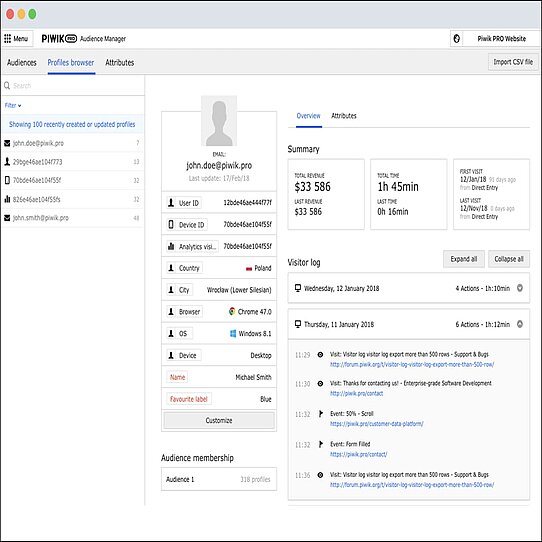
Task: Click the User ID attribute person icon
Action: point(171,203)
